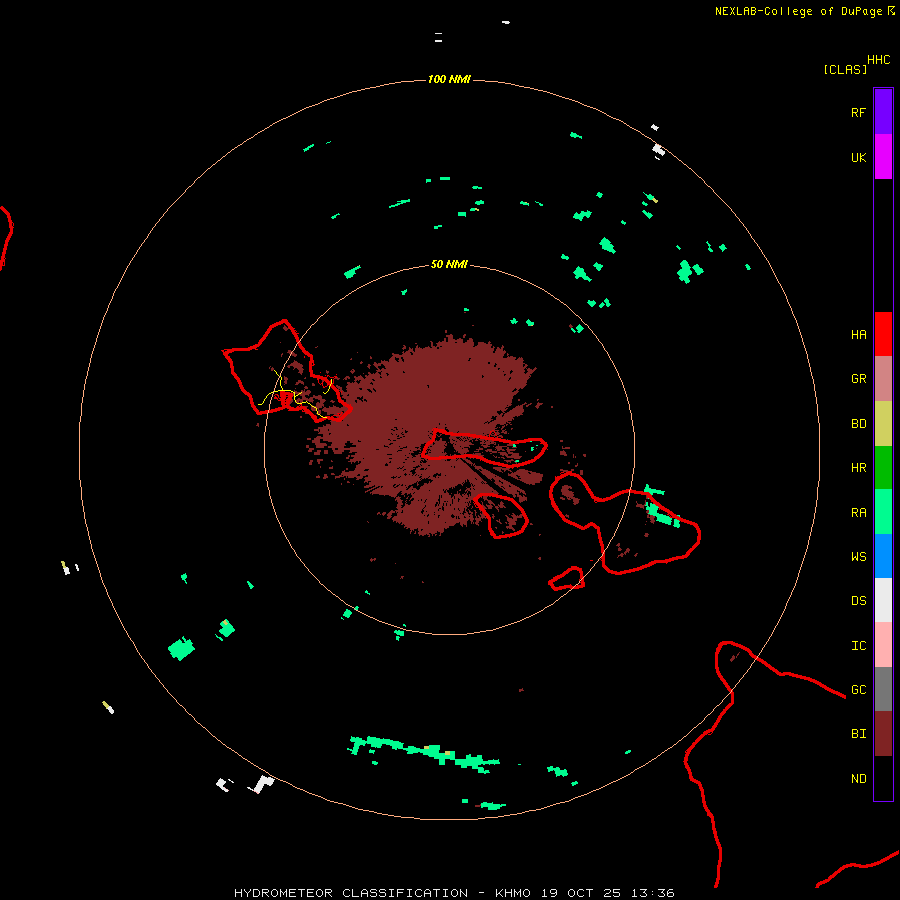Click the HHC product label
Image resolution: width=900 pixels, height=900 pixels.
878,60
